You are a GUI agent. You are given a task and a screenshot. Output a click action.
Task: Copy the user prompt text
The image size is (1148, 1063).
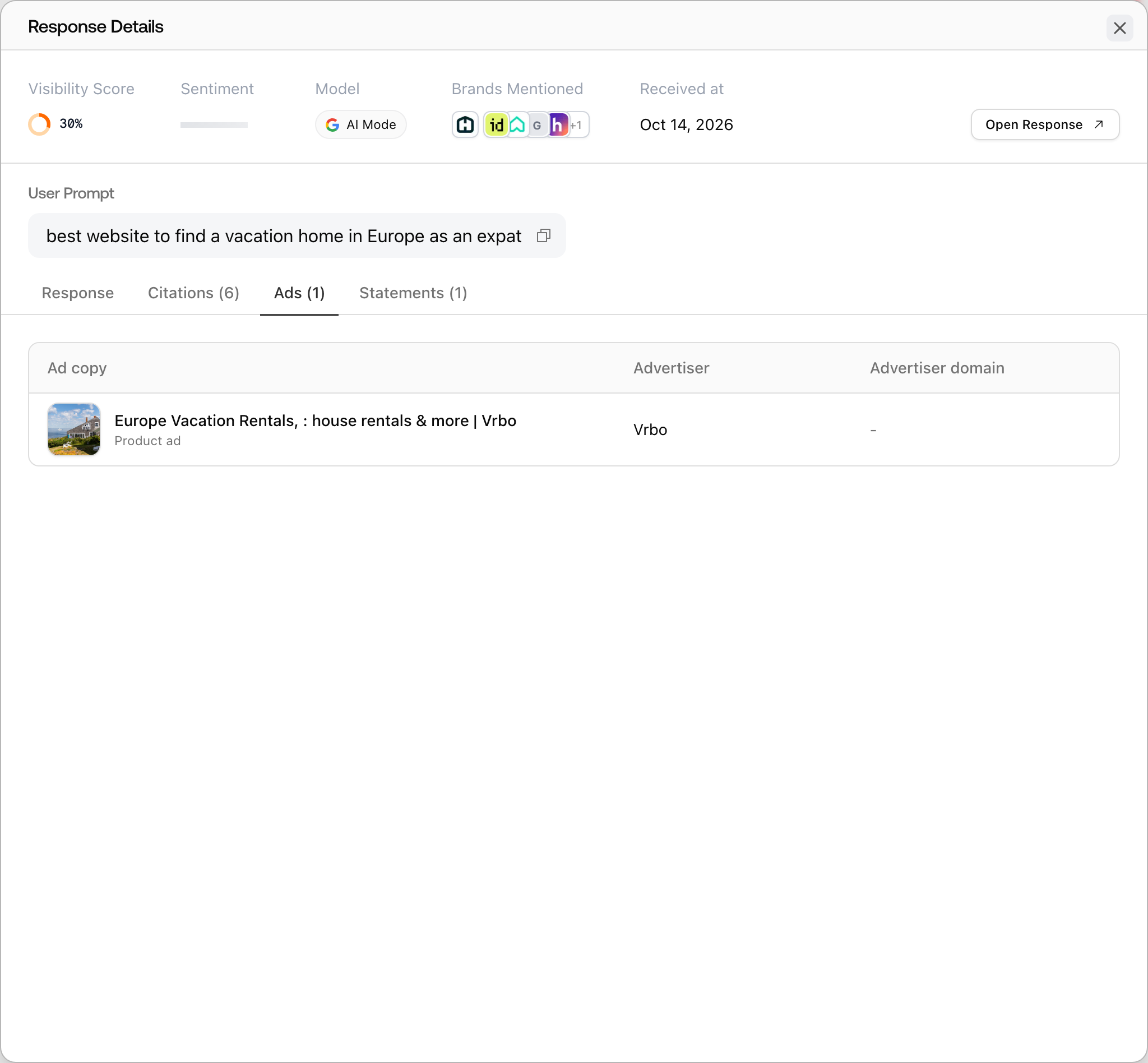pos(544,236)
